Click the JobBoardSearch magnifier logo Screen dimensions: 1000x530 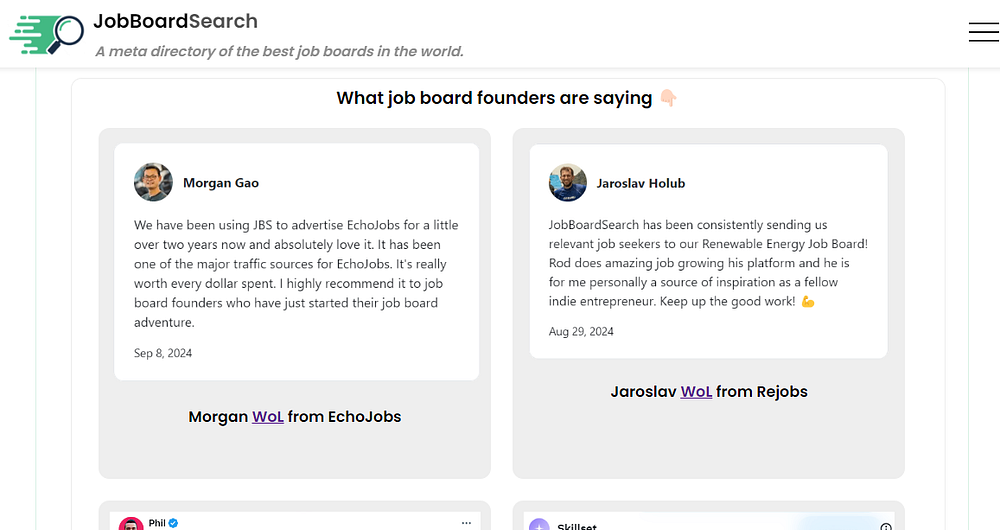click(48, 33)
